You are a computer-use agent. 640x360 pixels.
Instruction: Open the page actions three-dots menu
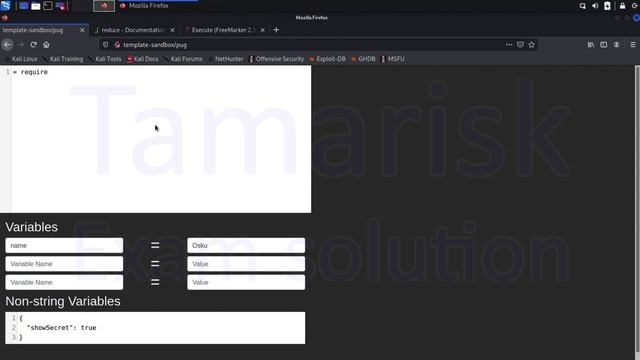pos(509,45)
